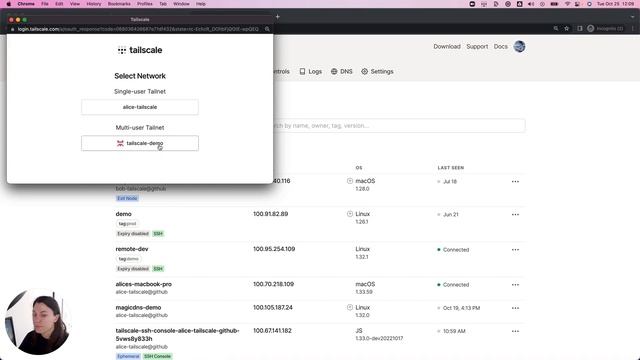Click IP address 100.95.254.109
The image size is (640, 360).
tap(274, 249)
